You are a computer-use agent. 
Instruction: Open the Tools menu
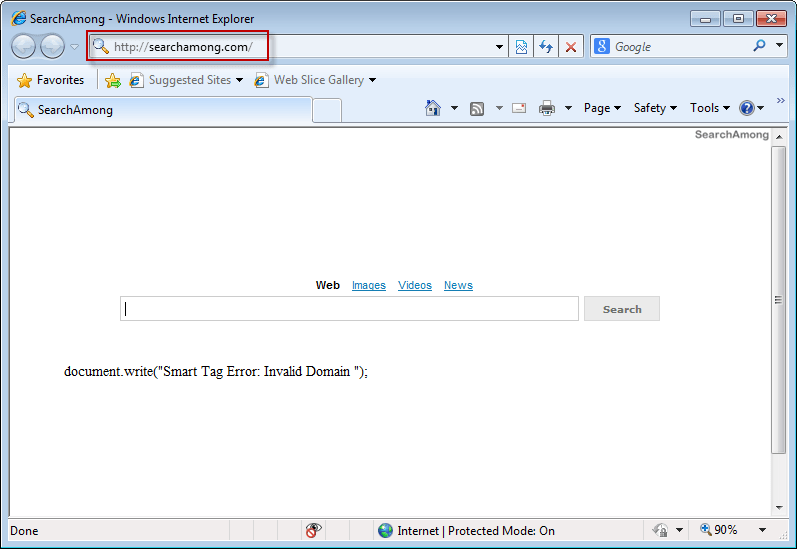[x=710, y=108]
